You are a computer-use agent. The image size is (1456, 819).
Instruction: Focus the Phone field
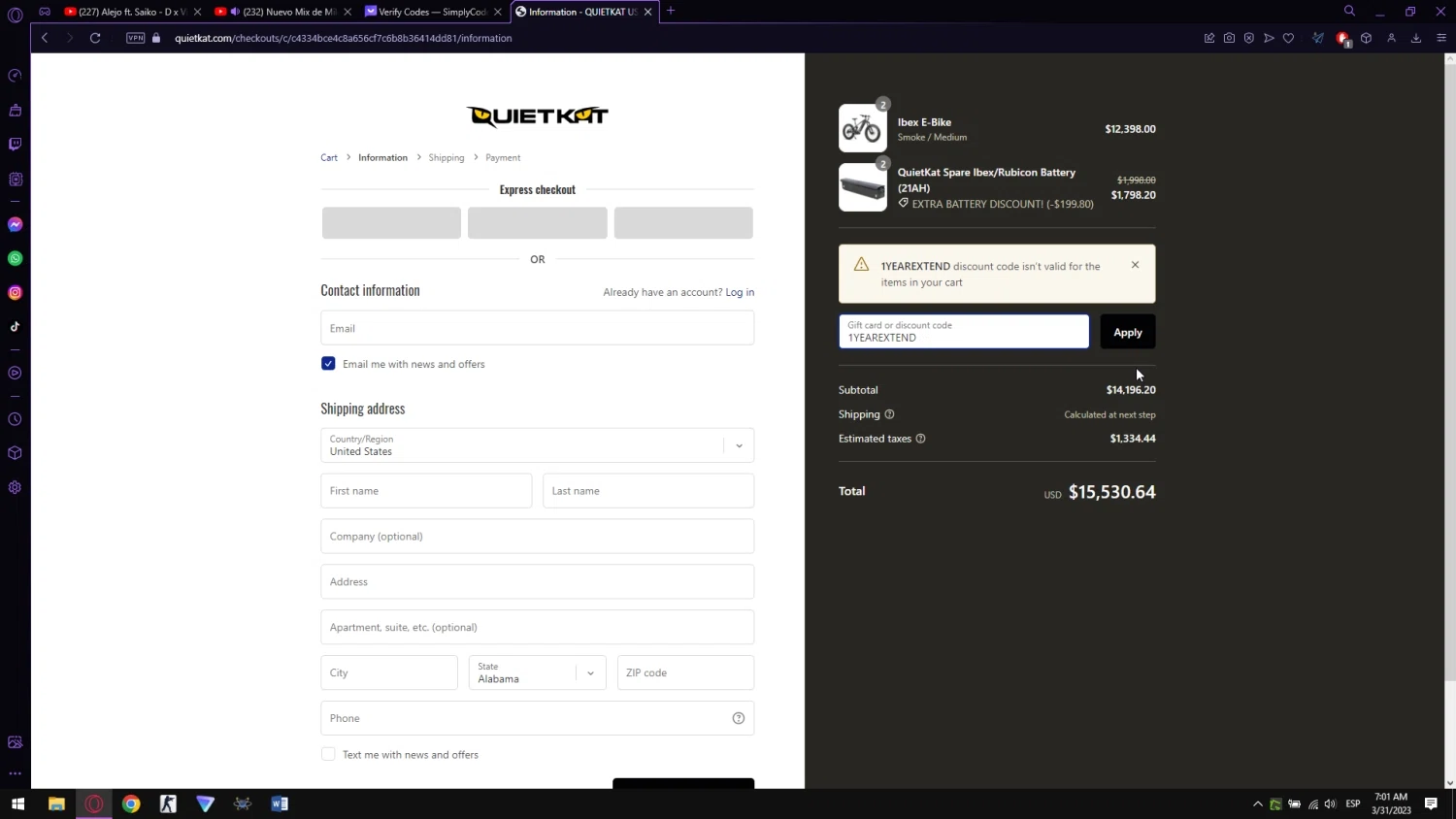(537, 718)
